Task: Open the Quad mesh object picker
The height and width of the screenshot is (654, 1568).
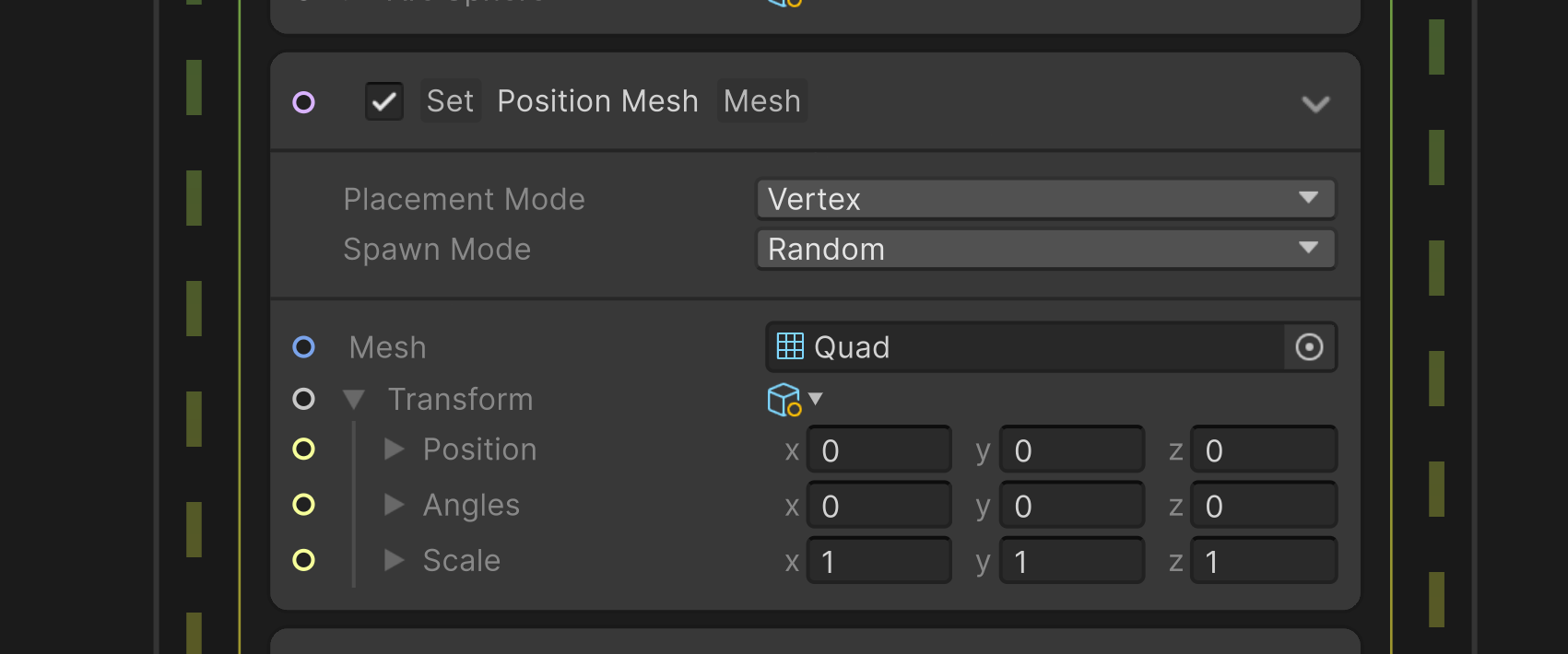Action: 1309,347
